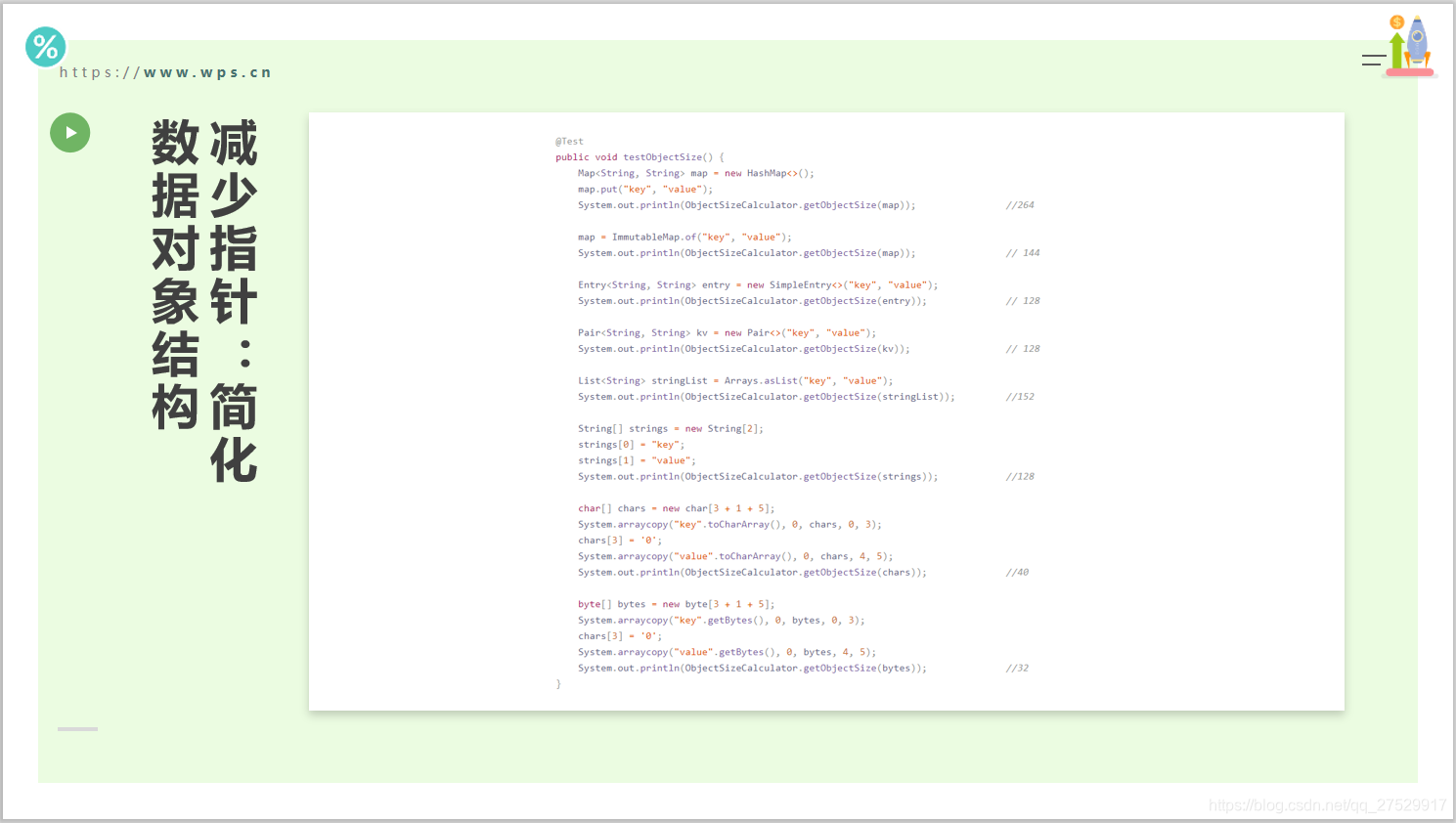Click the getObjectSize(stringList) println line

click(767, 397)
